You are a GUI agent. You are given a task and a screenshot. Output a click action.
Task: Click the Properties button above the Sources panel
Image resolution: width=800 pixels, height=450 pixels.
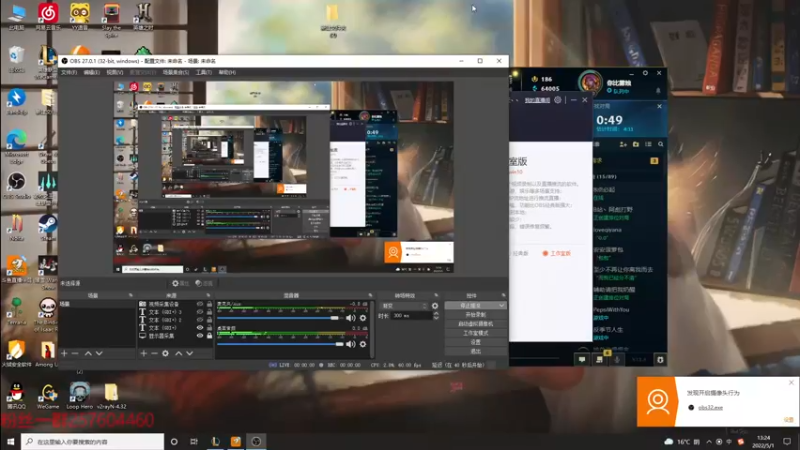pos(181,283)
